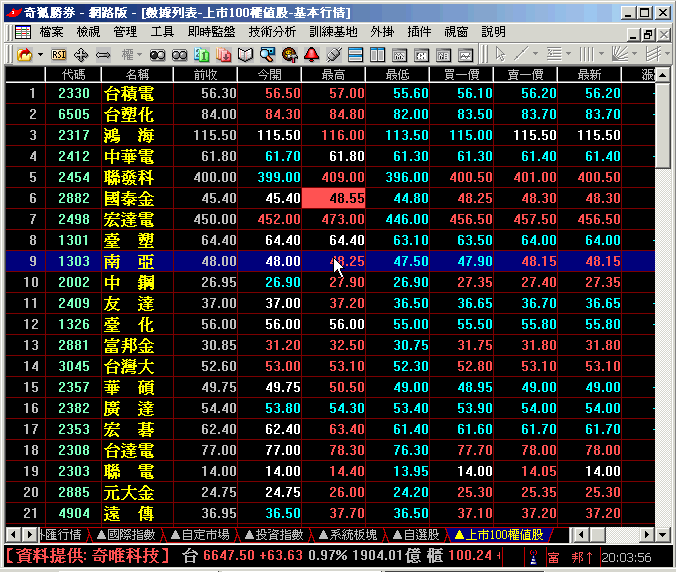Open the 檢視 menu
The image size is (676, 572).
coord(88,32)
